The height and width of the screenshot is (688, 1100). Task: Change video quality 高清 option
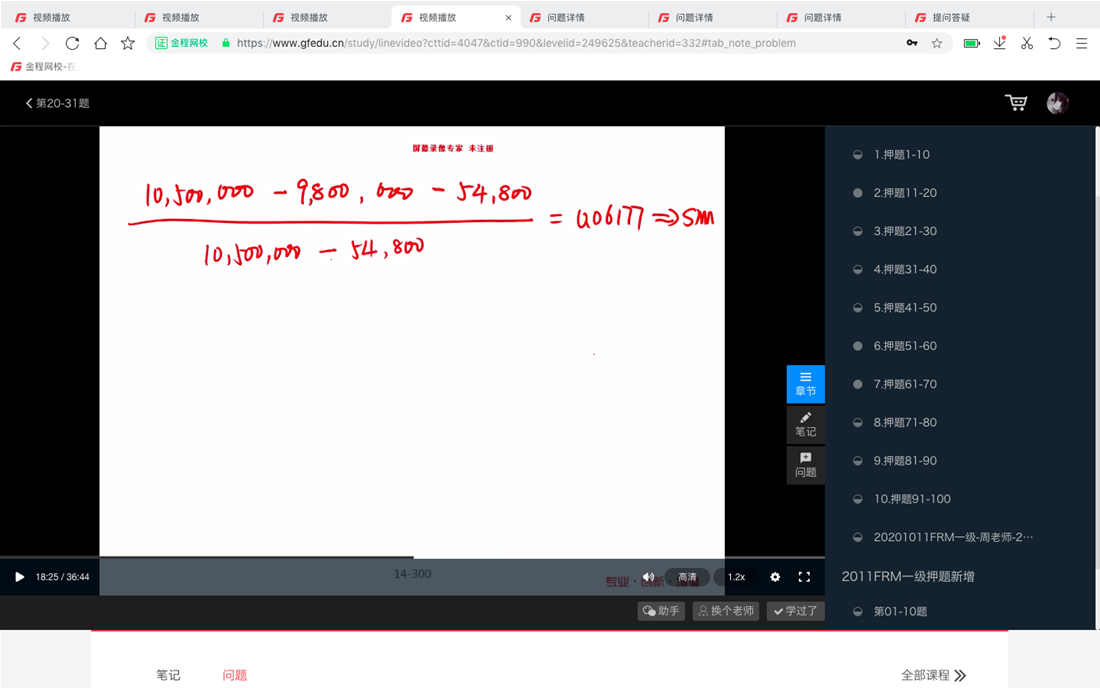[688, 577]
